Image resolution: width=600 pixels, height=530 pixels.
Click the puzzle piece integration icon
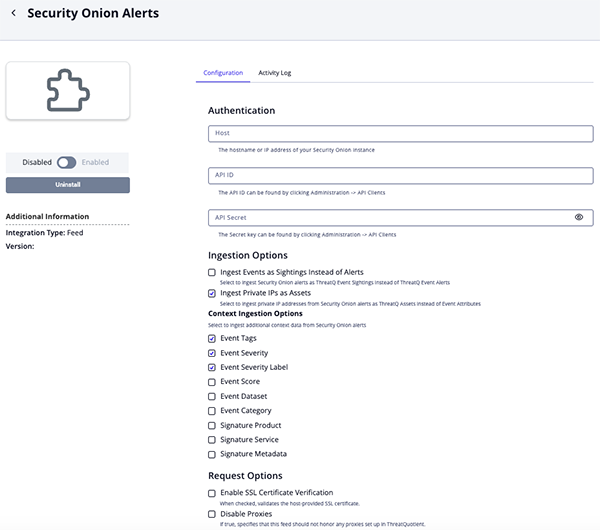point(68,90)
